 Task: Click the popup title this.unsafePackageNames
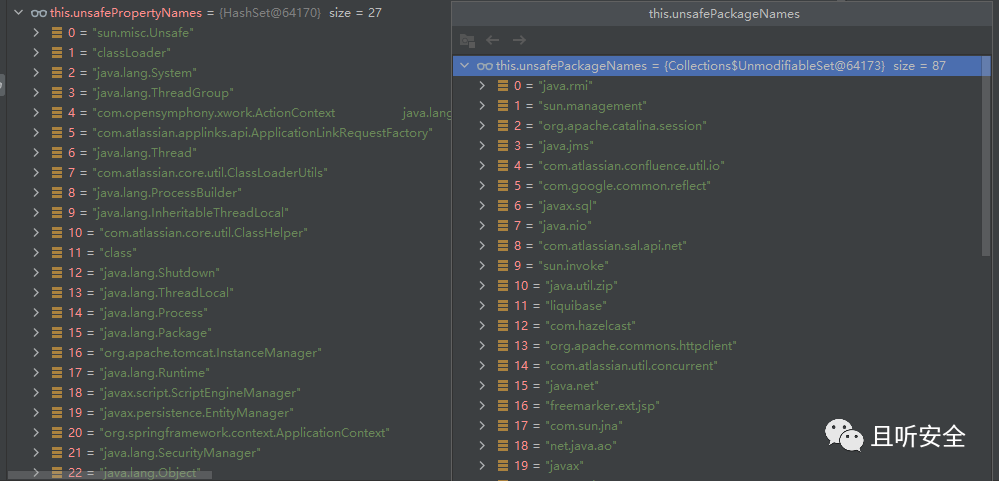click(724, 13)
